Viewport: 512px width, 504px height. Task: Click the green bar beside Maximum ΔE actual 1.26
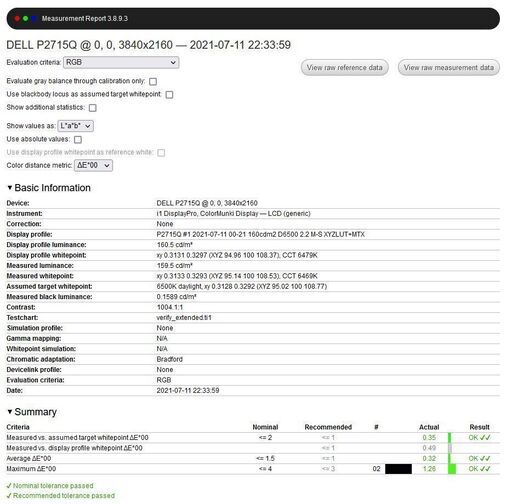click(x=452, y=469)
